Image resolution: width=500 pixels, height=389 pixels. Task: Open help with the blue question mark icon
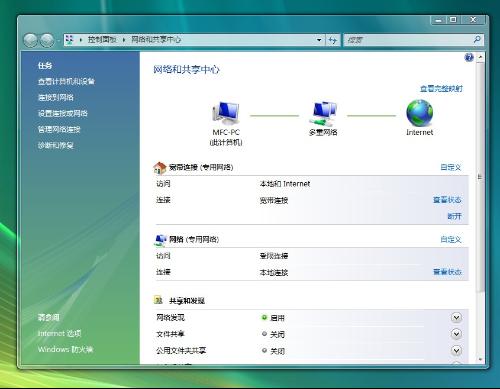[469, 57]
